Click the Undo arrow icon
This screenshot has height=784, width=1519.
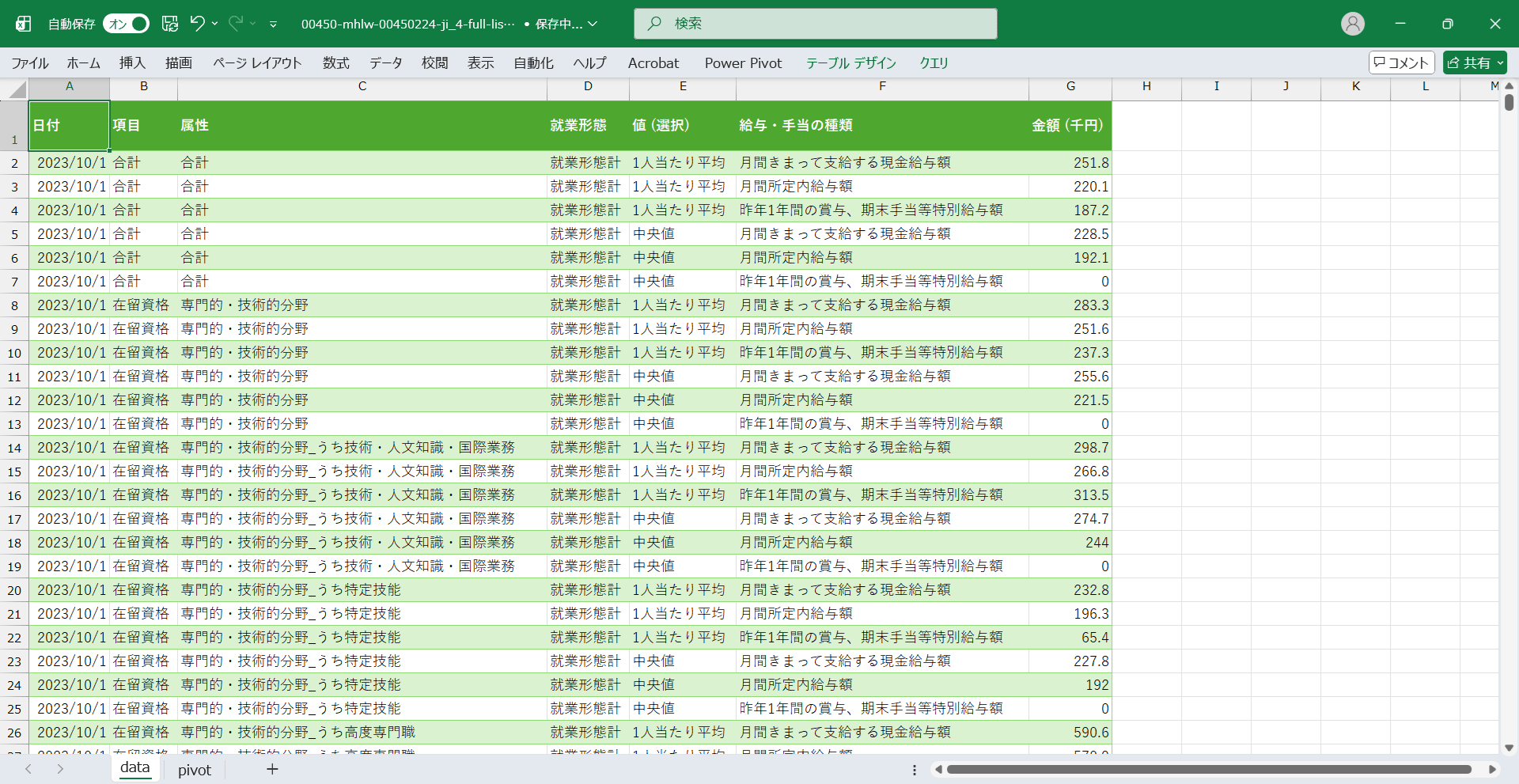pyautogui.click(x=197, y=24)
